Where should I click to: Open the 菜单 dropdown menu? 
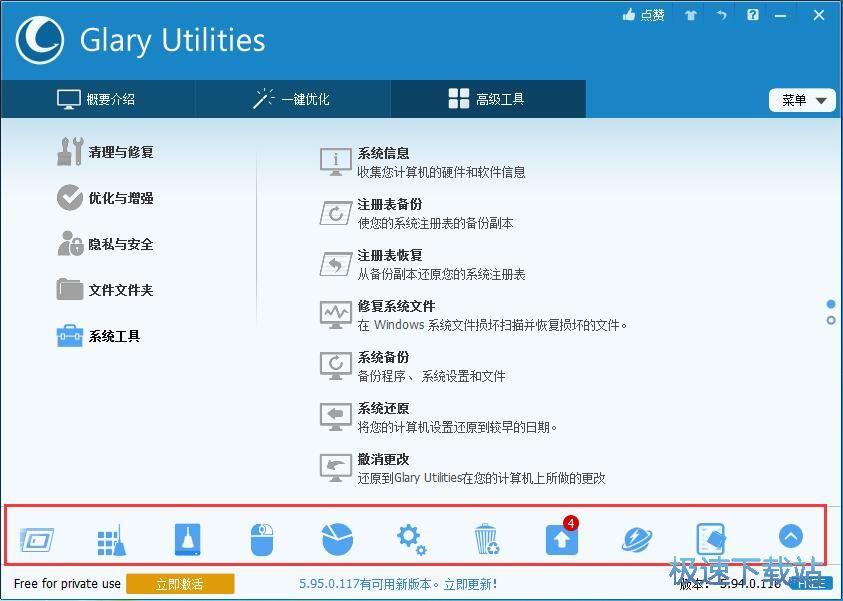802,100
